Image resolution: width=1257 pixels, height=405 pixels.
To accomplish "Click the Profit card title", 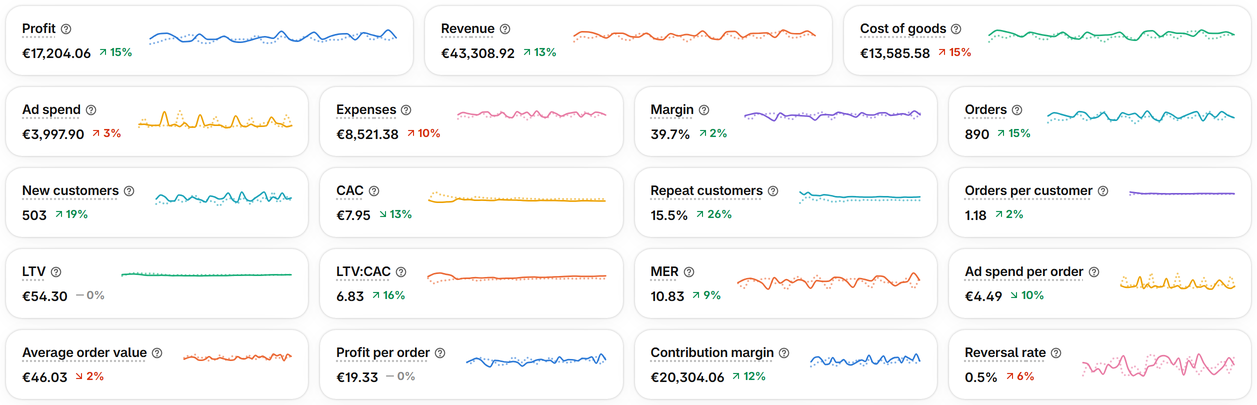I will (39, 29).
